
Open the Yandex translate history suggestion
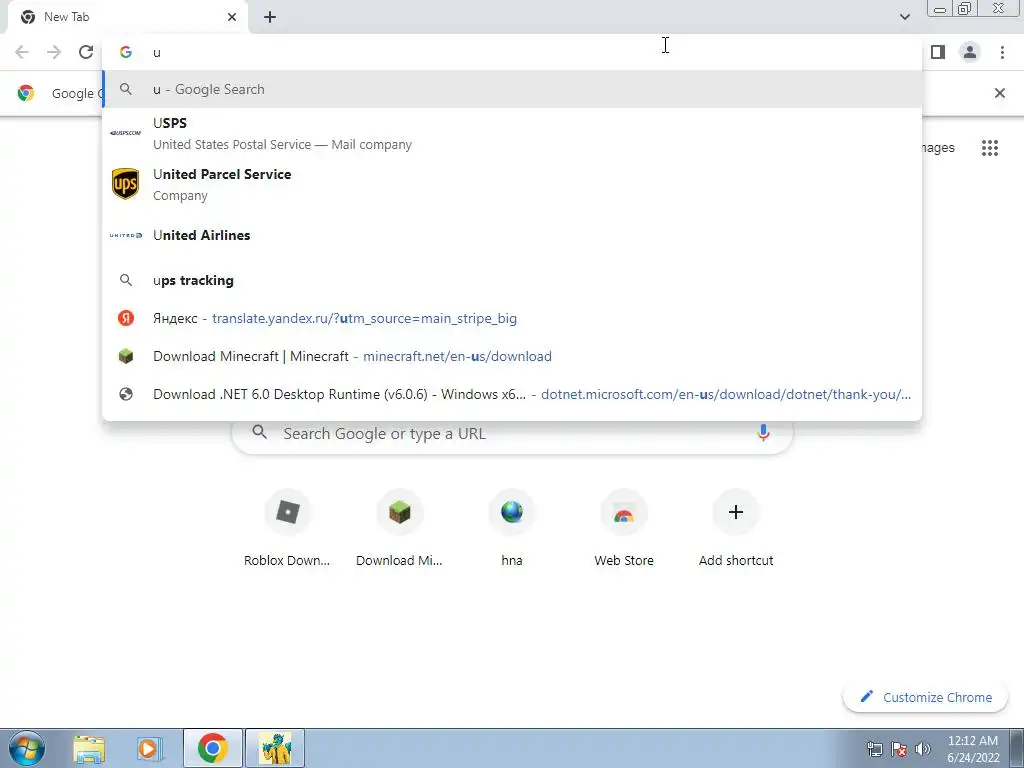(x=512, y=318)
